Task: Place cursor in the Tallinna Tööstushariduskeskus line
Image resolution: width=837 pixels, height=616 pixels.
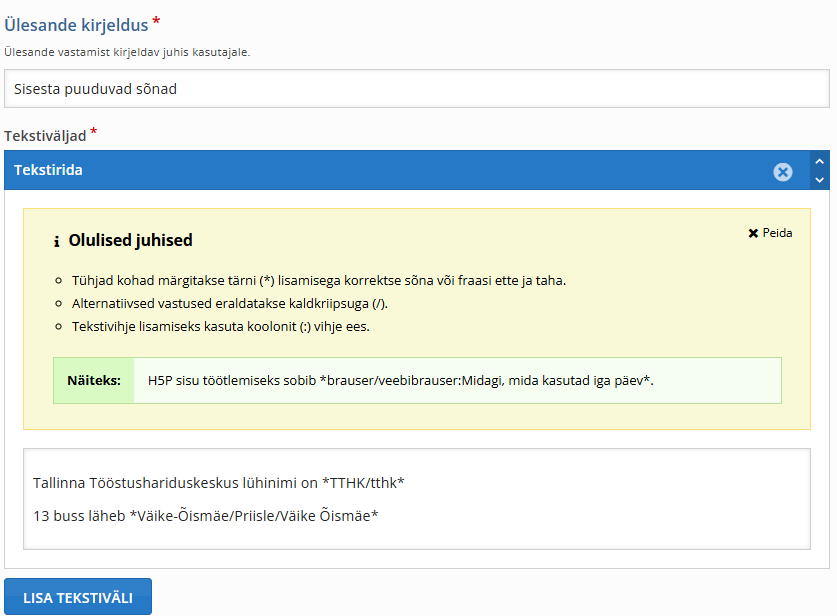Action: coord(218,483)
